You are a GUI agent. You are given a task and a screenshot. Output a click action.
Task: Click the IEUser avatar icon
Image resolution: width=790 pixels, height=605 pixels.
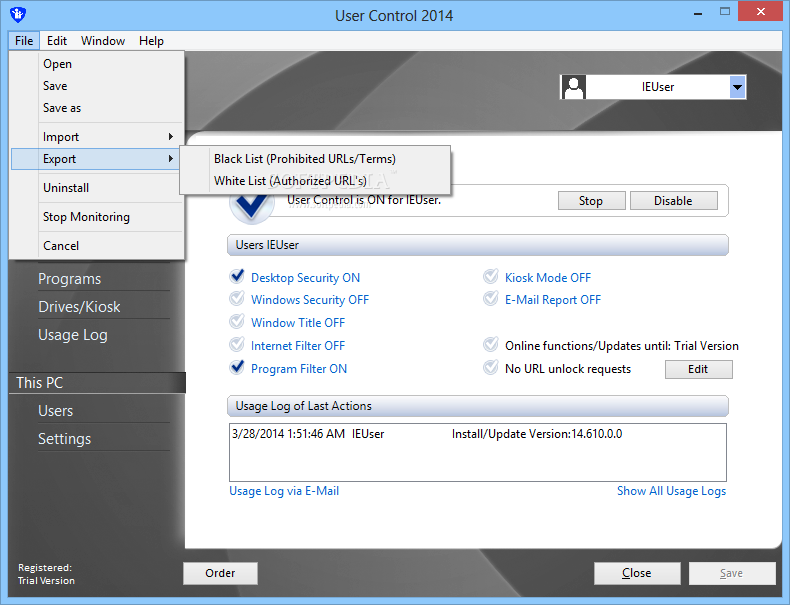pos(574,87)
